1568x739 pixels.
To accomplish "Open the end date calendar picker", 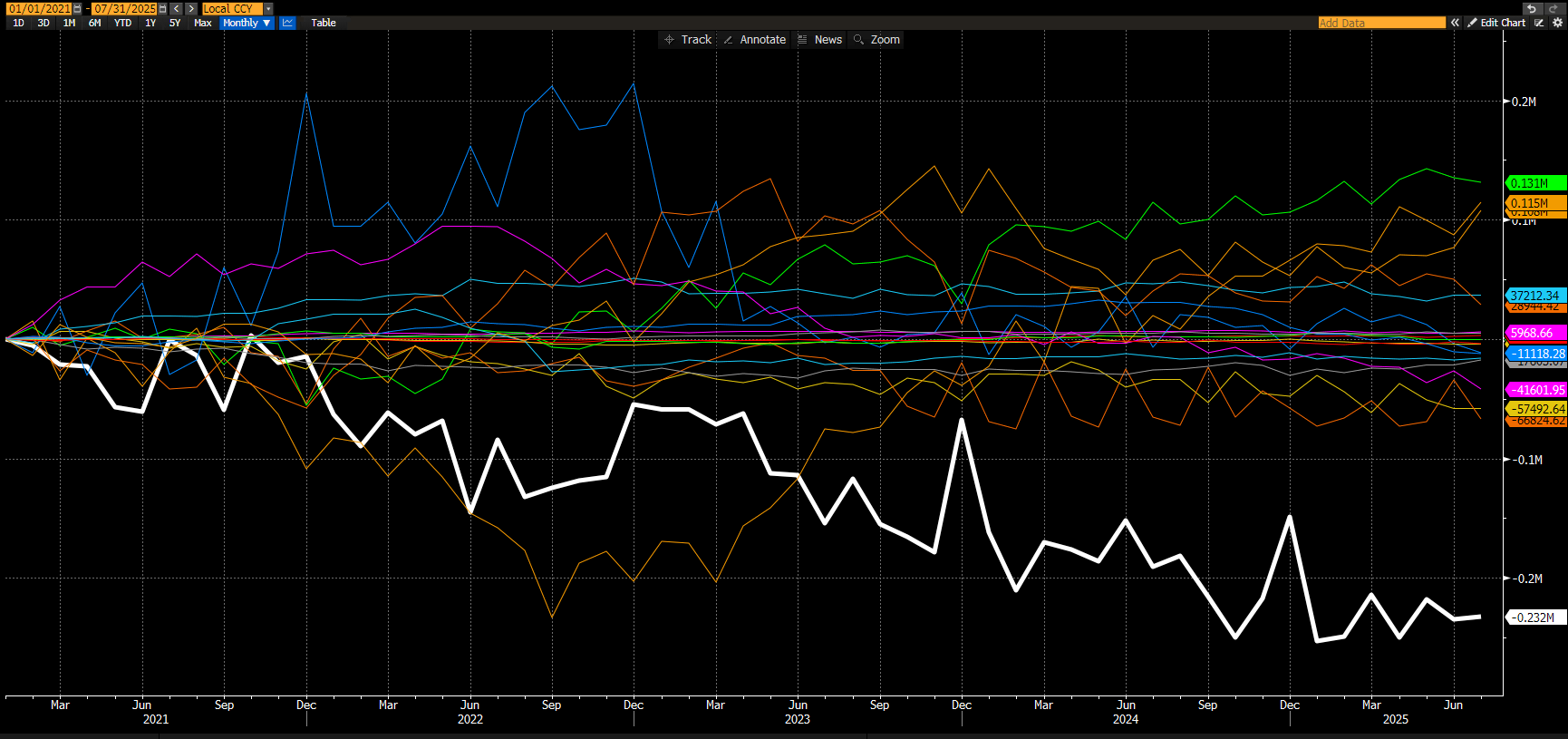I will pos(162,8).
